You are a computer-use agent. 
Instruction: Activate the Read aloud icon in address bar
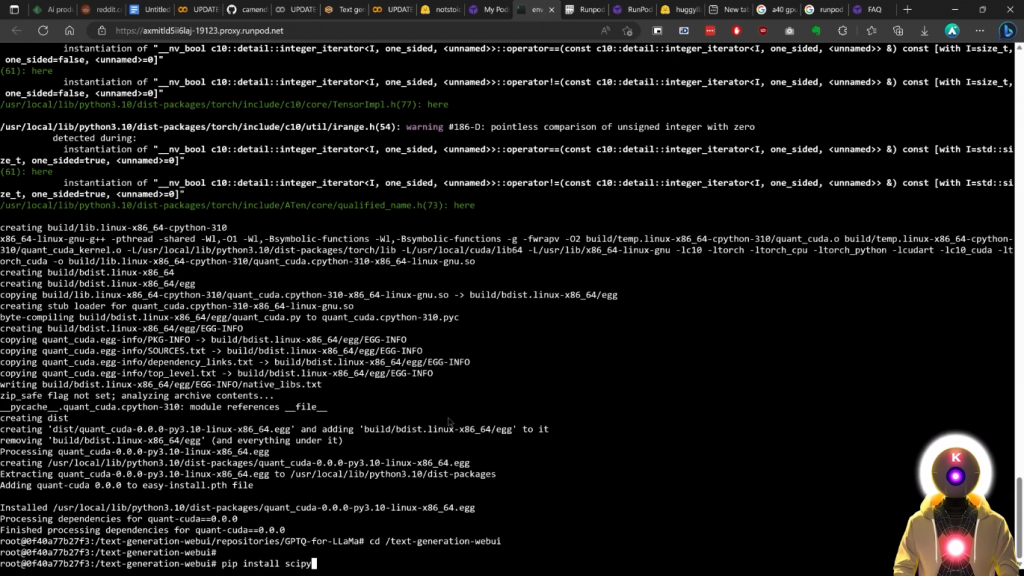(605, 31)
